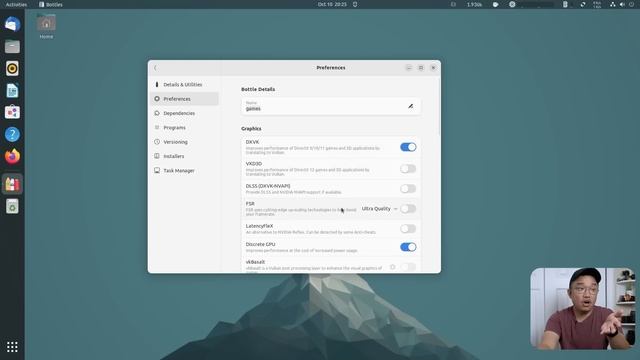Turn off the Discrete GPU switch
Image resolution: width=640 pixels, height=360 pixels.
coord(408,247)
